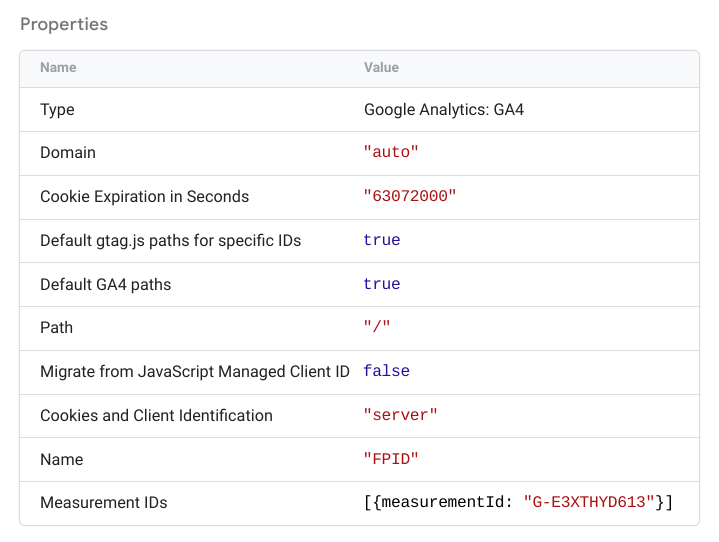Select Cookies and Client Identification label
The height and width of the screenshot is (542, 719).
[x=156, y=416]
